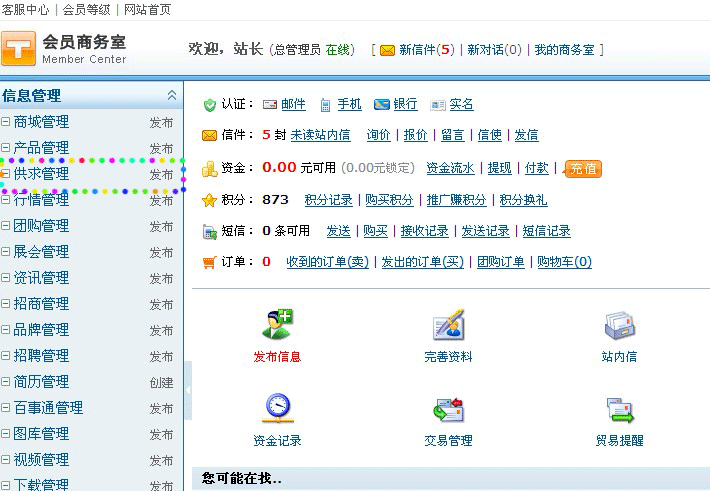Open 新信件(5) in the header
Screen dimensions: 710x491
point(427,50)
